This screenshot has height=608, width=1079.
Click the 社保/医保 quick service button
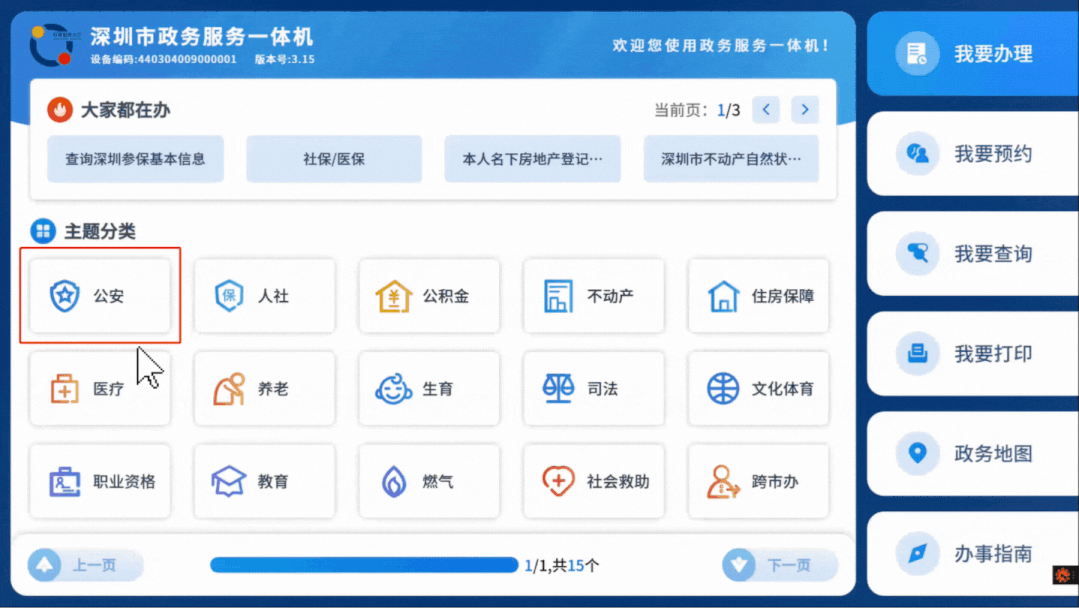pos(333,158)
